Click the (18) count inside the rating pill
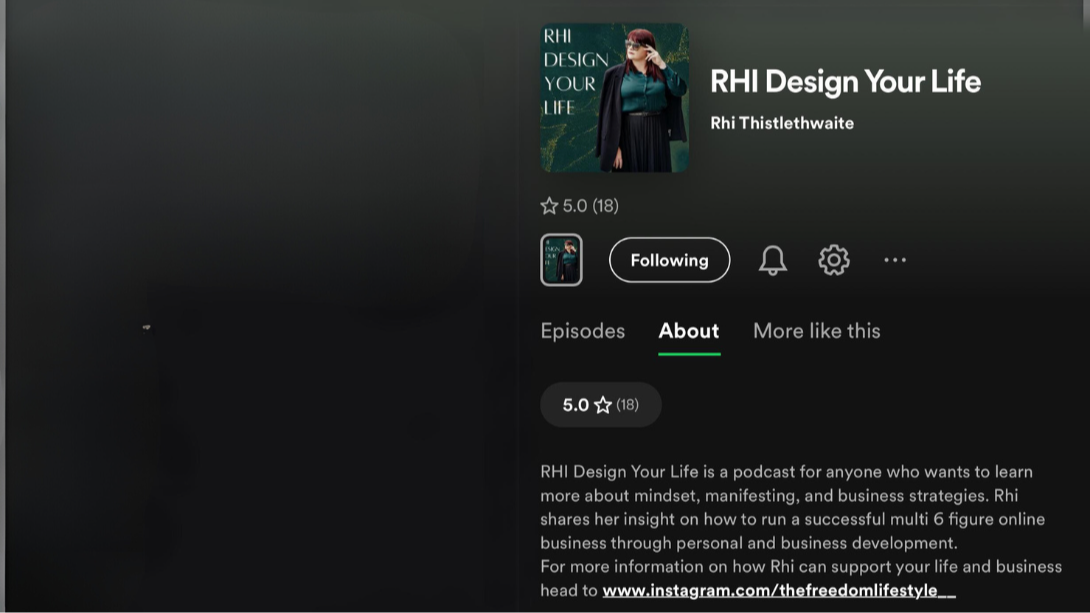This screenshot has width=1090, height=613. click(x=627, y=405)
